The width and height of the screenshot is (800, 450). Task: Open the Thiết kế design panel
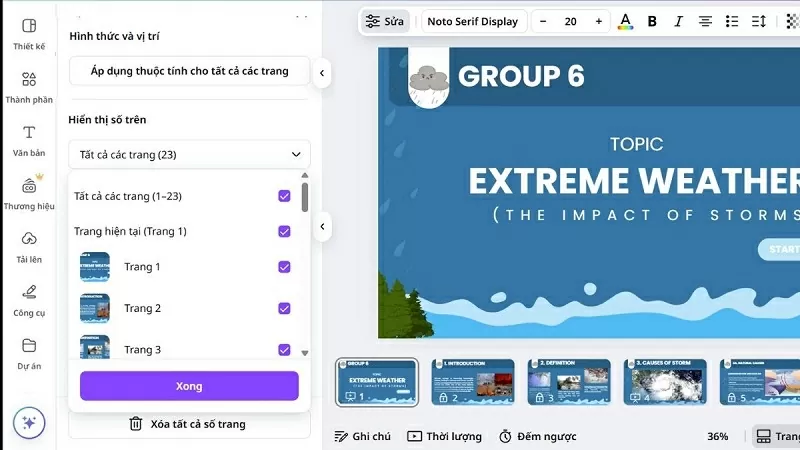coord(29,33)
